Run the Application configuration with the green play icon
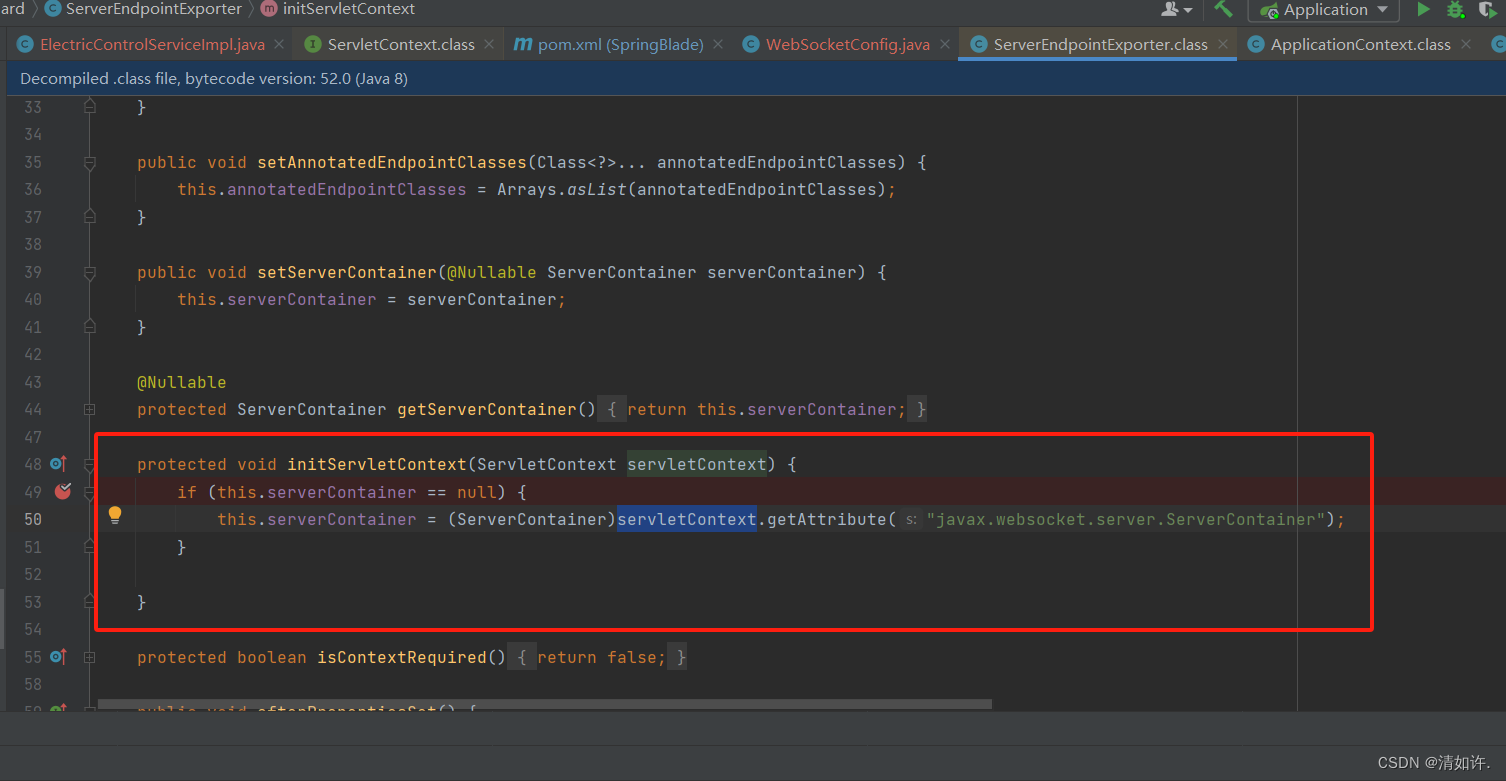 (1423, 10)
